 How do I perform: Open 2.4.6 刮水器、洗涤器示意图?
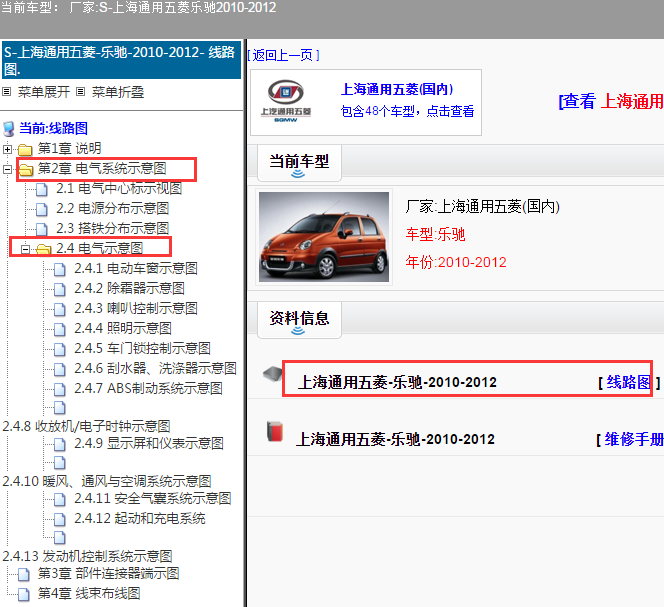(x=155, y=368)
